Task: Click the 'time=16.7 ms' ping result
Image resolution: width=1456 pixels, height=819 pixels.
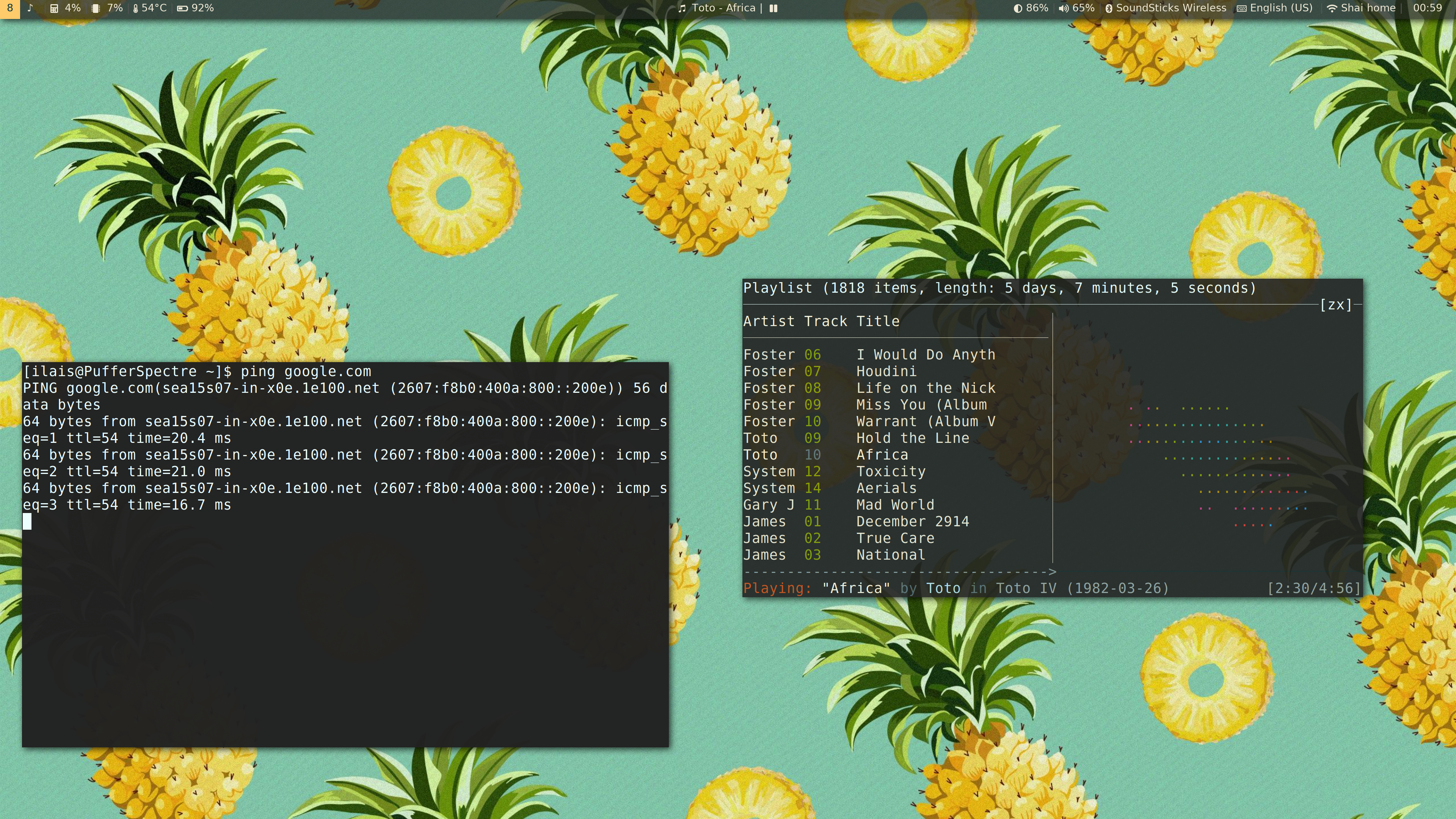Action: click(x=179, y=505)
